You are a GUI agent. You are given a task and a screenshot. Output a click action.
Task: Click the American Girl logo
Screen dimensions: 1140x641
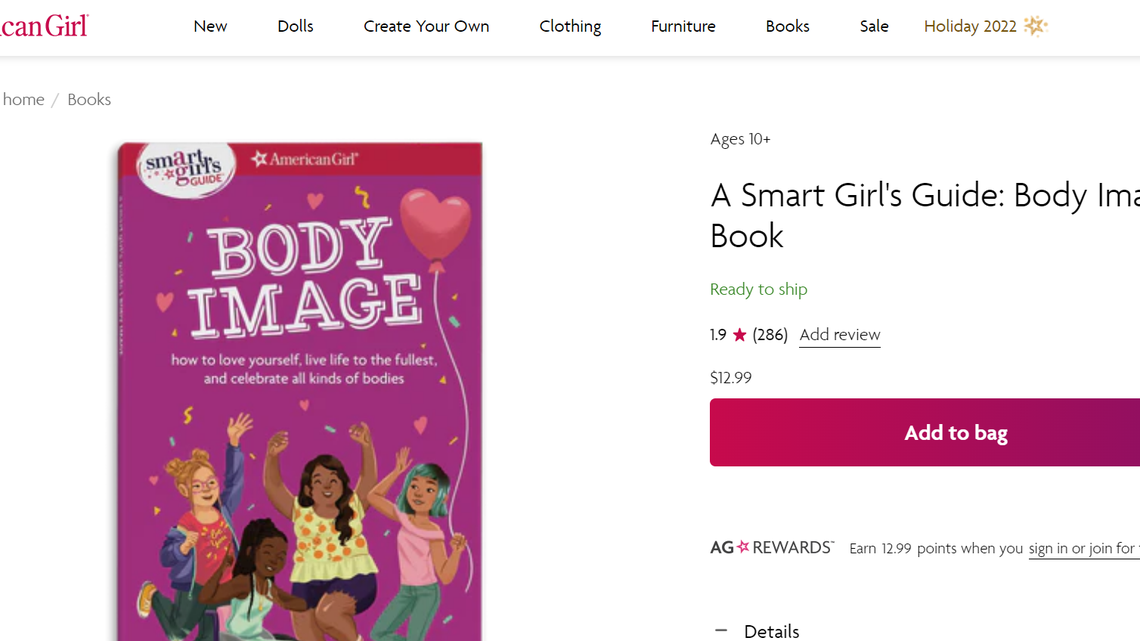tap(44, 26)
